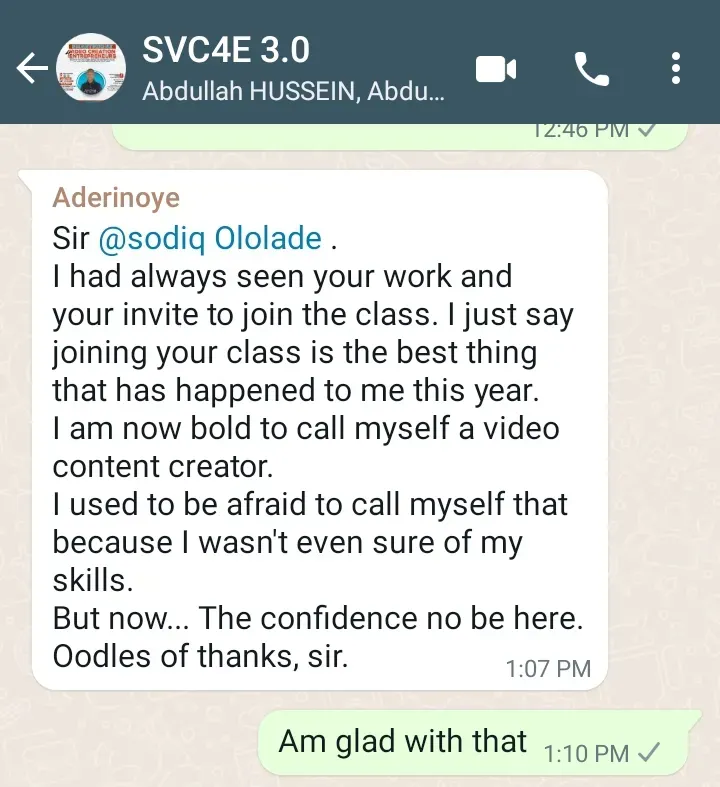Screen dimensions: 720x787
Task: Tap the "The confidence no be here" line
Action: tap(391, 618)
